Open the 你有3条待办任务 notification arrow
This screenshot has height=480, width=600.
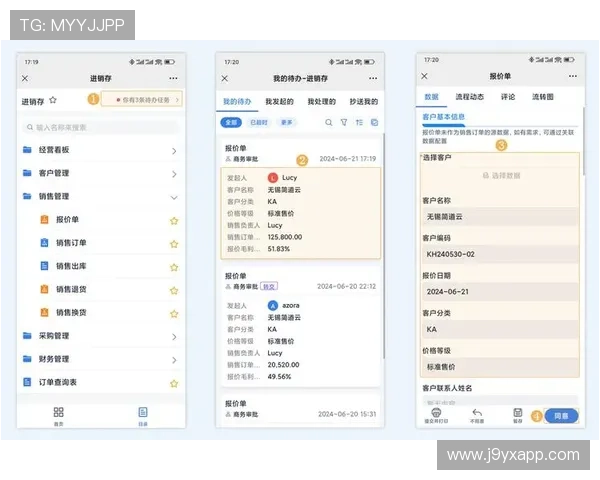coord(177,100)
